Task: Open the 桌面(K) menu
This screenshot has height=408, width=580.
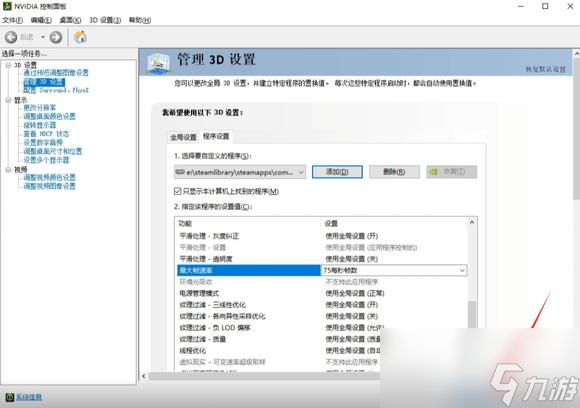Action: coord(70,20)
